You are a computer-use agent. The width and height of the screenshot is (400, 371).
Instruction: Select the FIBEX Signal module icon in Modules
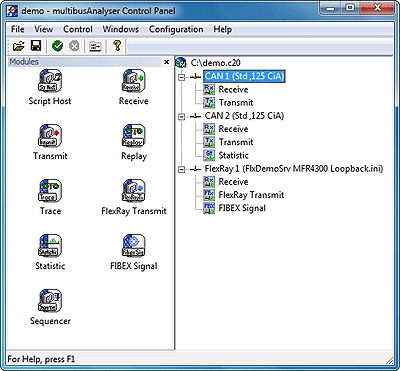[133, 246]
